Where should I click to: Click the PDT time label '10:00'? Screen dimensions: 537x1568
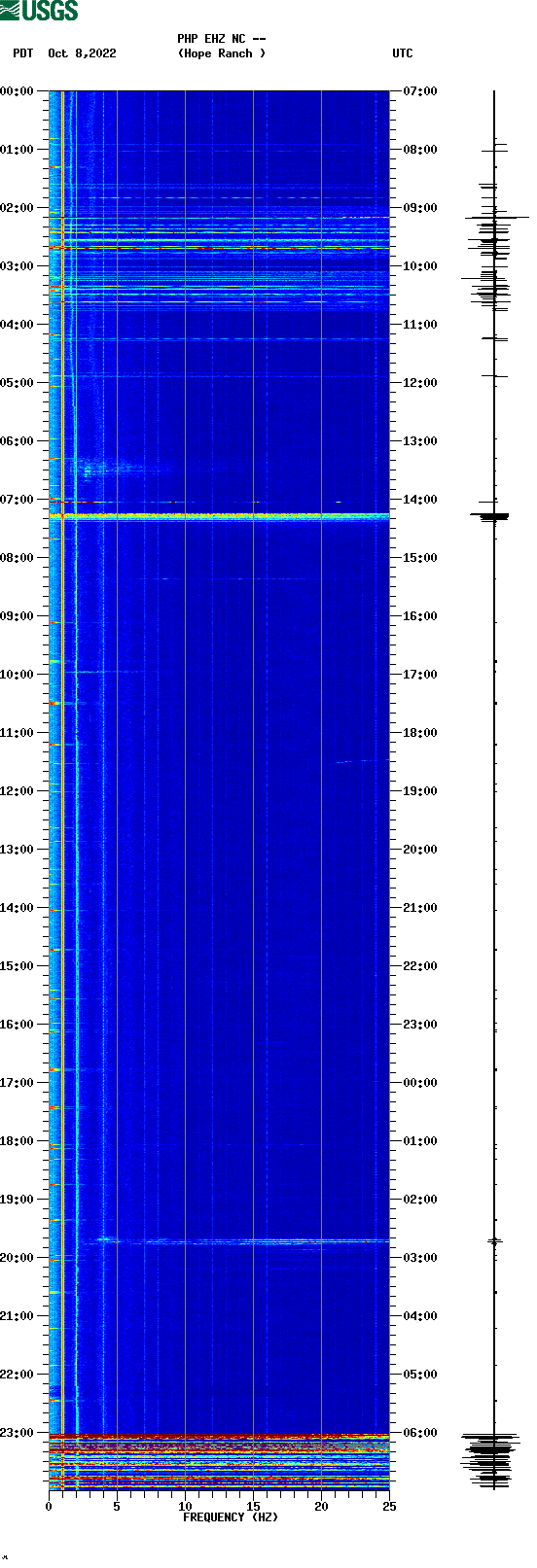tap(17, 675)
